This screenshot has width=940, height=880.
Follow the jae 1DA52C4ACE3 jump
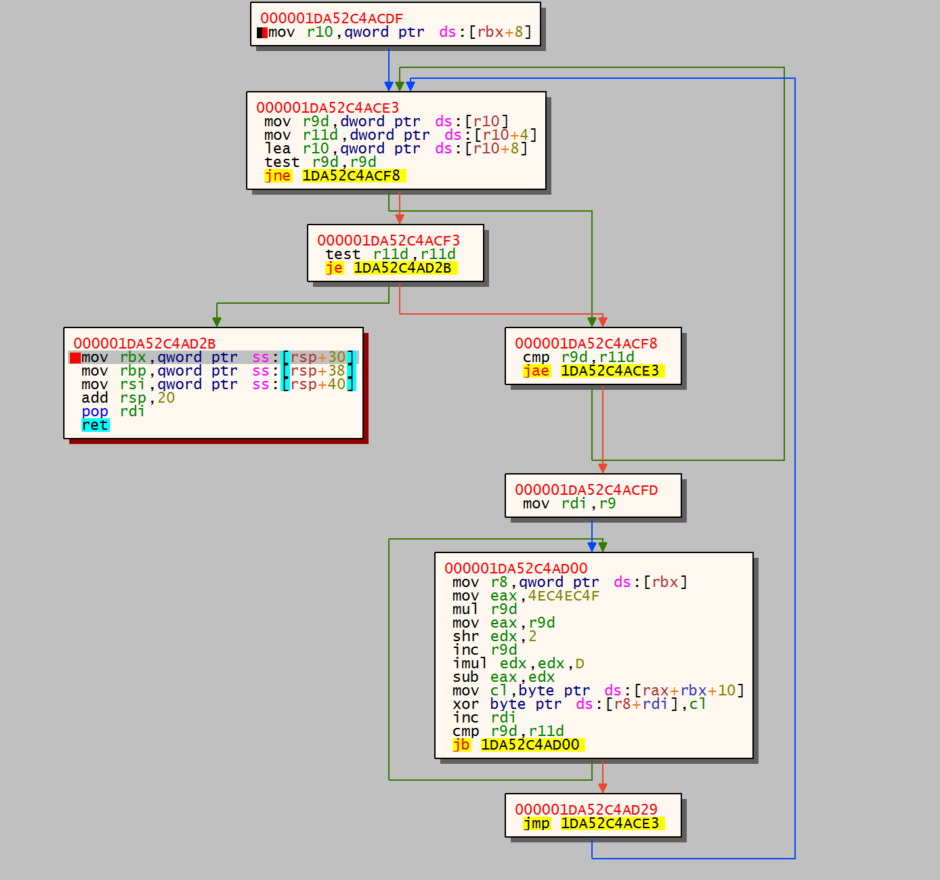[x=593, y=371]
